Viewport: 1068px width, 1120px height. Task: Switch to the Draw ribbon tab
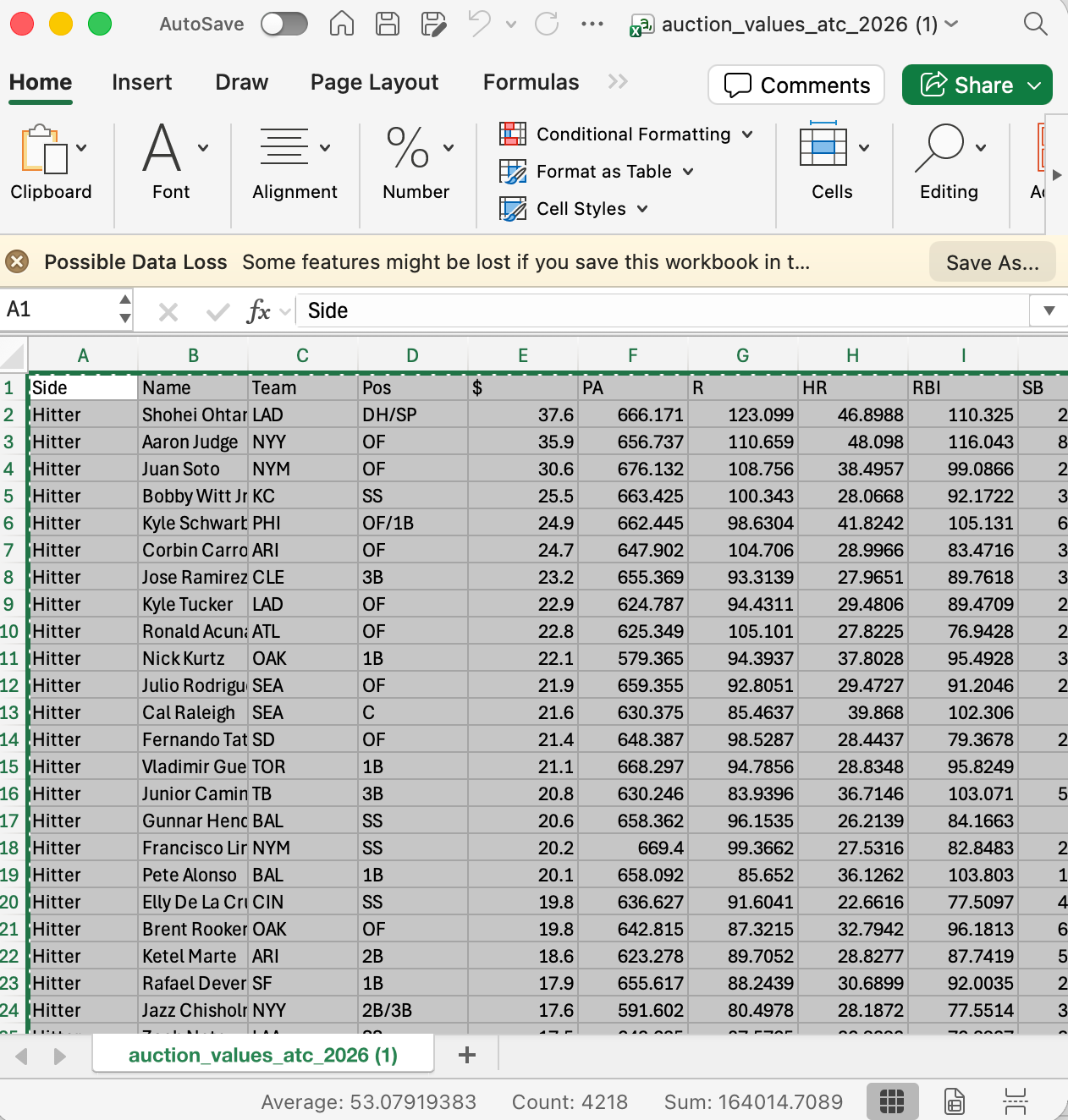[241, 82]
